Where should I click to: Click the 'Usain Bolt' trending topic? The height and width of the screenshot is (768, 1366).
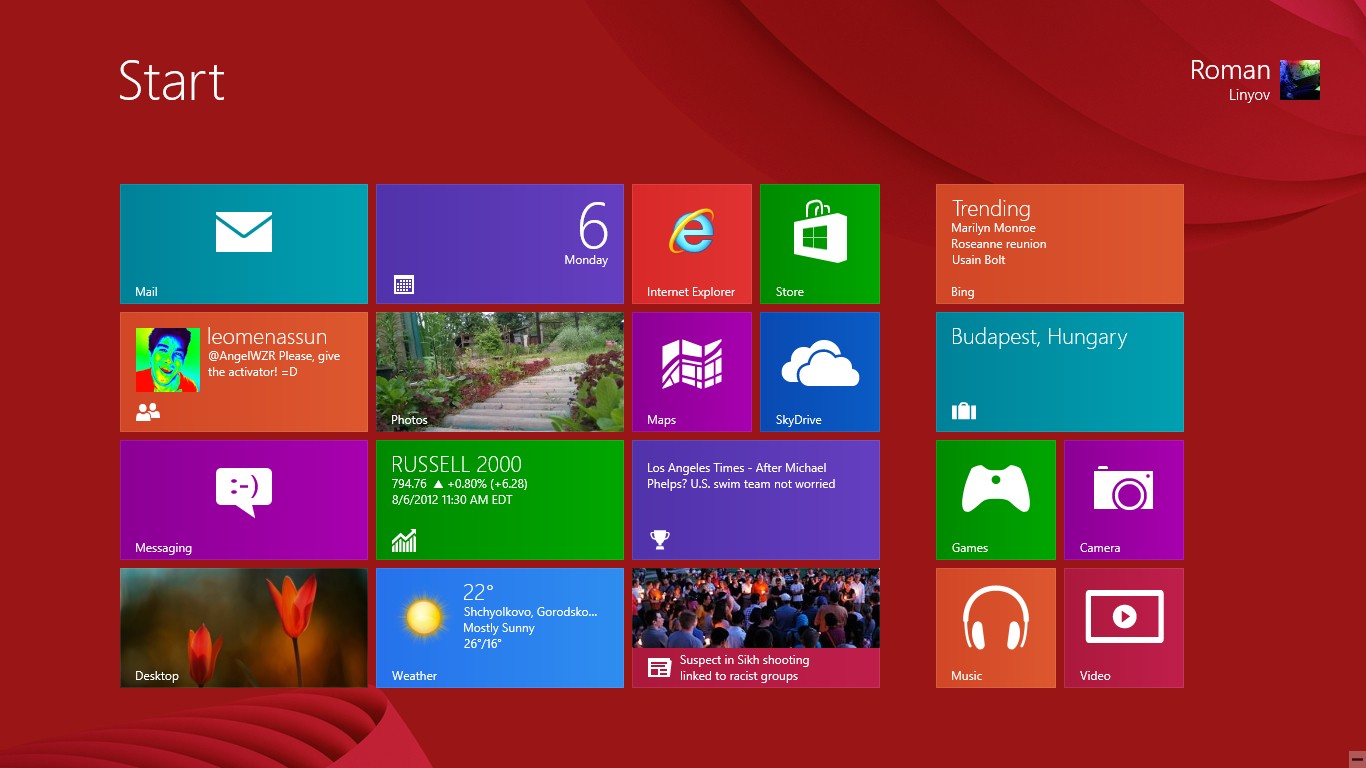(978, 260)
